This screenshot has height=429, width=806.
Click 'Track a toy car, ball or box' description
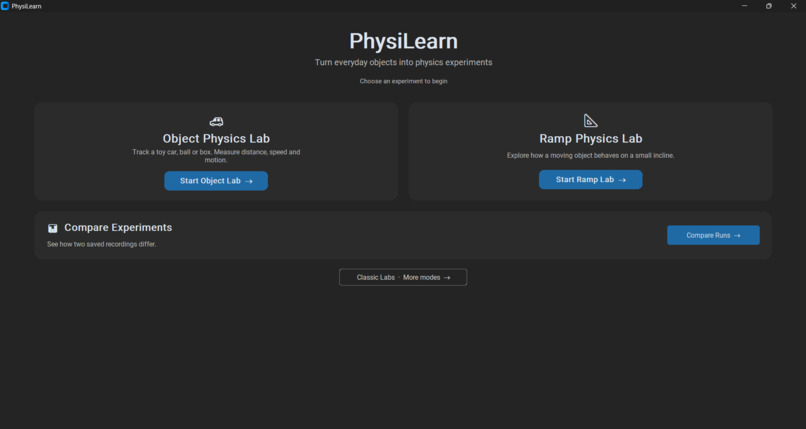(x=216, y=156)
